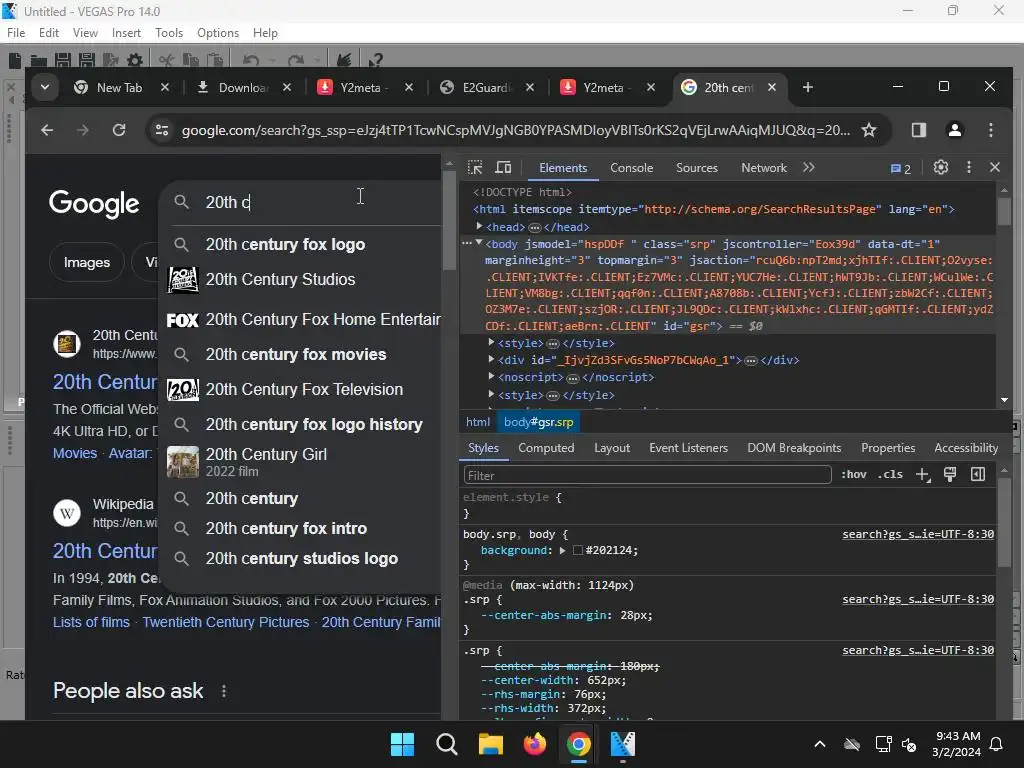Open the Computed styles tab
This screenshot has width=1024, height=768.
(x=546, y=448)
